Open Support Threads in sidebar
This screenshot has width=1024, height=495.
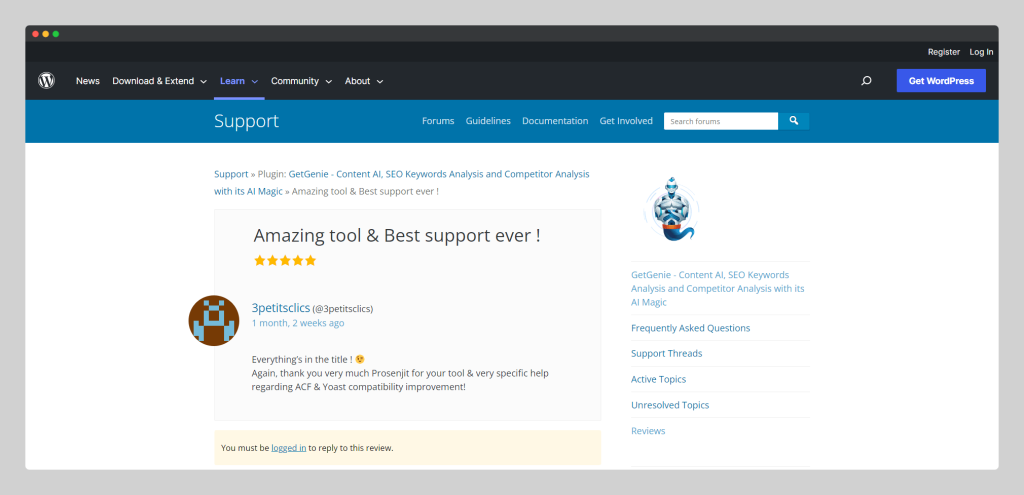666,353
